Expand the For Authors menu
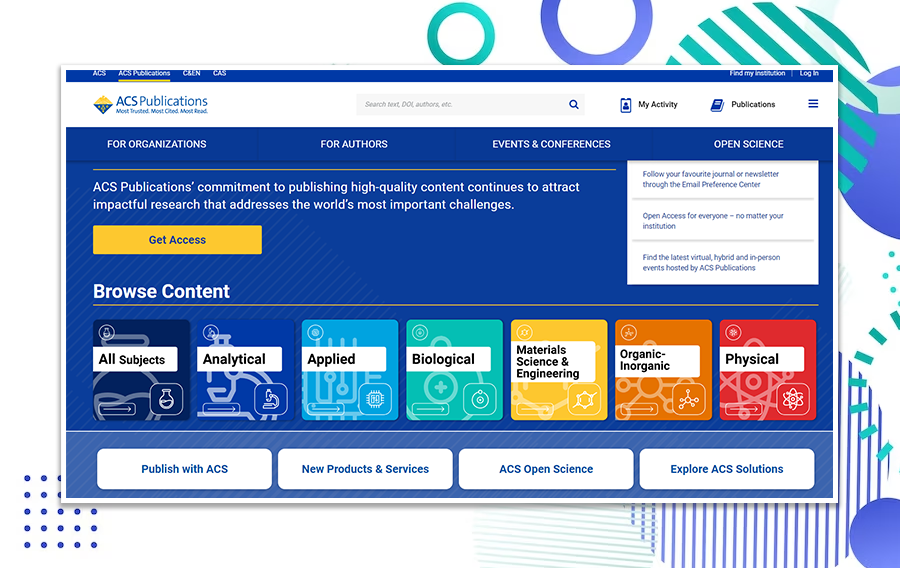Viewport: 900px width, 568px height. (x=354, y=144)
